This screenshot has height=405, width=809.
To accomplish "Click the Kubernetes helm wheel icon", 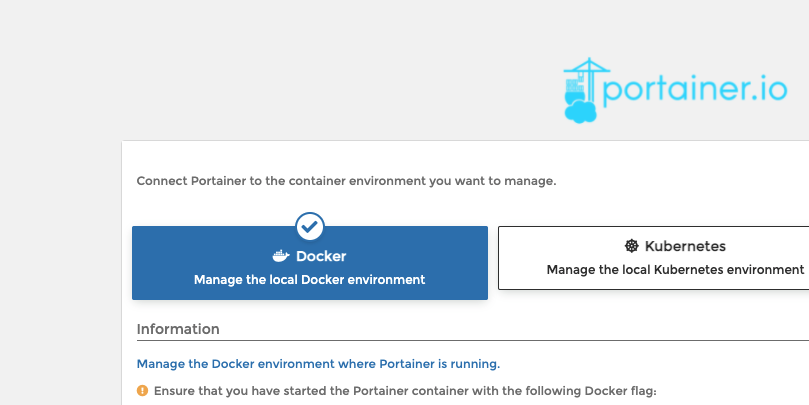I will point(632,246).
